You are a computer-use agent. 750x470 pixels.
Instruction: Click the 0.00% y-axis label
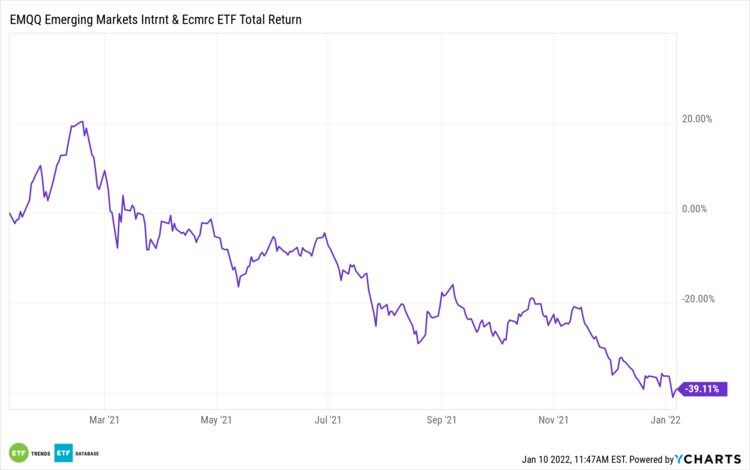click(x=694, y=209)
